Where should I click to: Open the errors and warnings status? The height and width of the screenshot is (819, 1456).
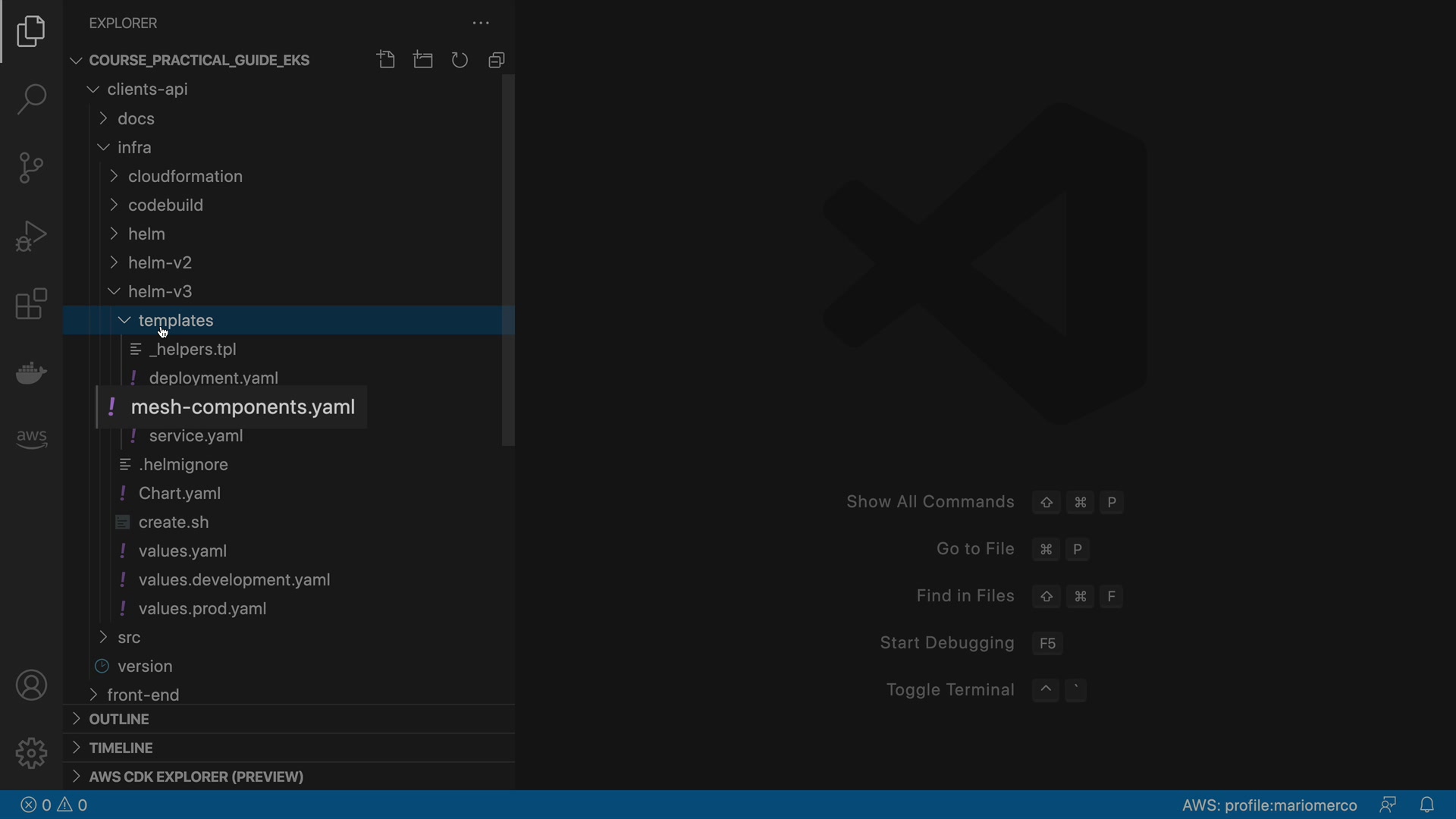55,805
